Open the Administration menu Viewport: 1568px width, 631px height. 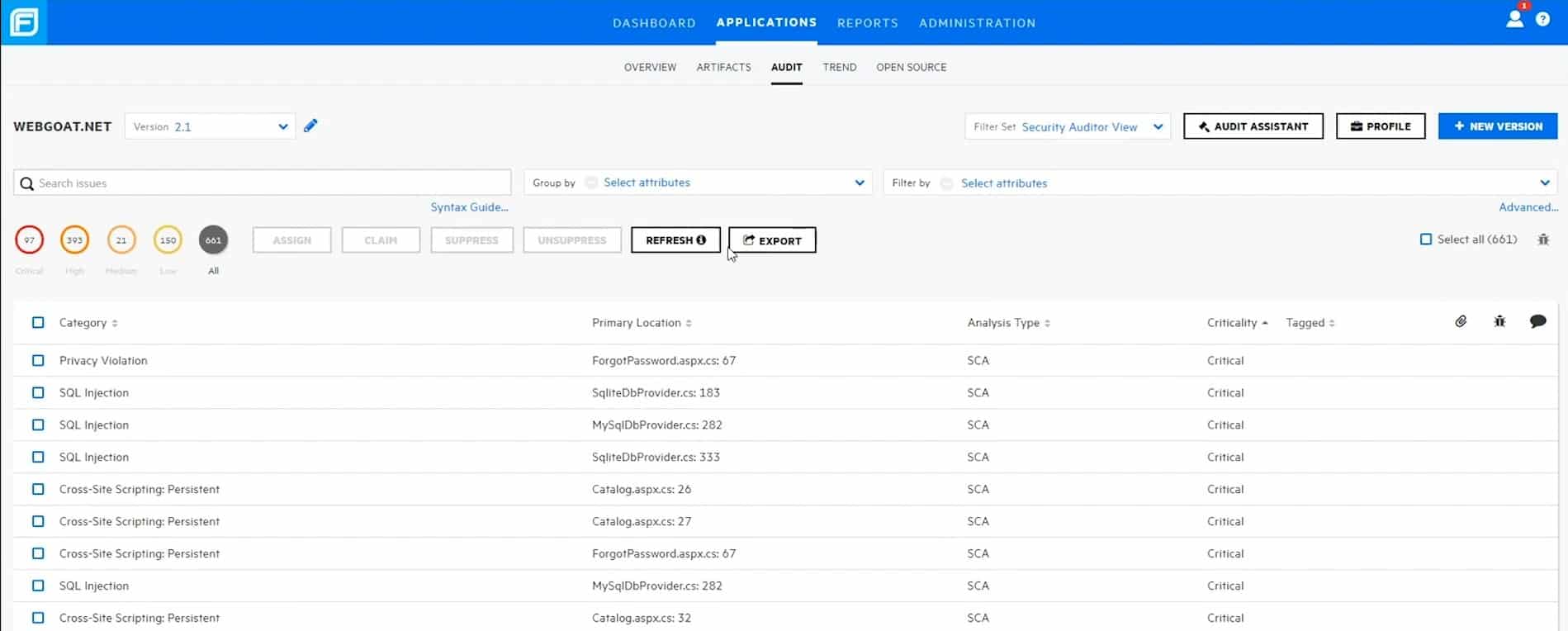point(977,23)
